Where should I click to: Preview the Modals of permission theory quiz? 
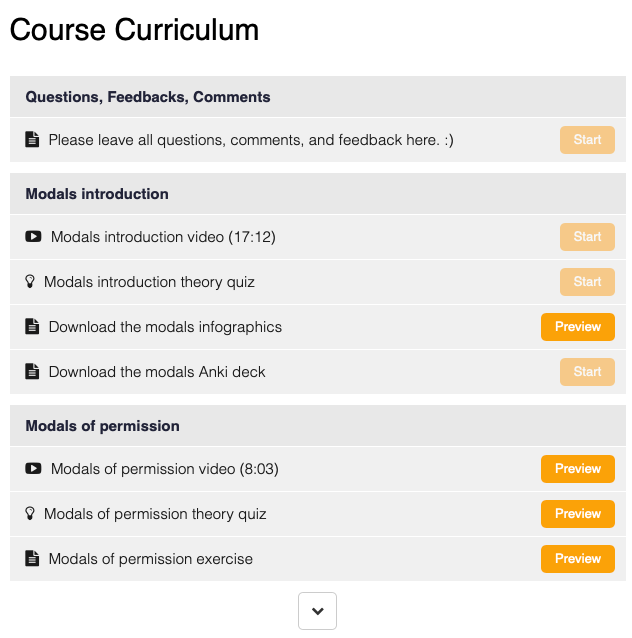coord(577,514)
